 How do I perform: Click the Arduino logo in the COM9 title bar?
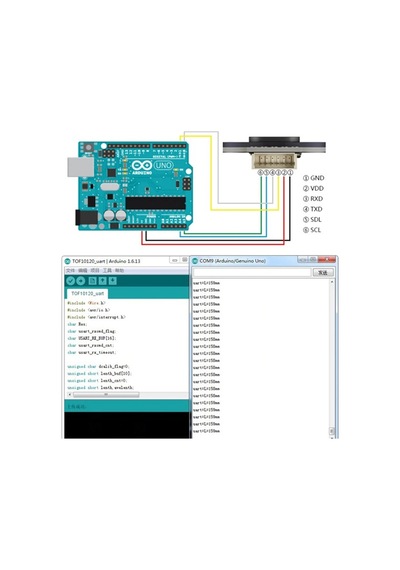click(195, 261)
